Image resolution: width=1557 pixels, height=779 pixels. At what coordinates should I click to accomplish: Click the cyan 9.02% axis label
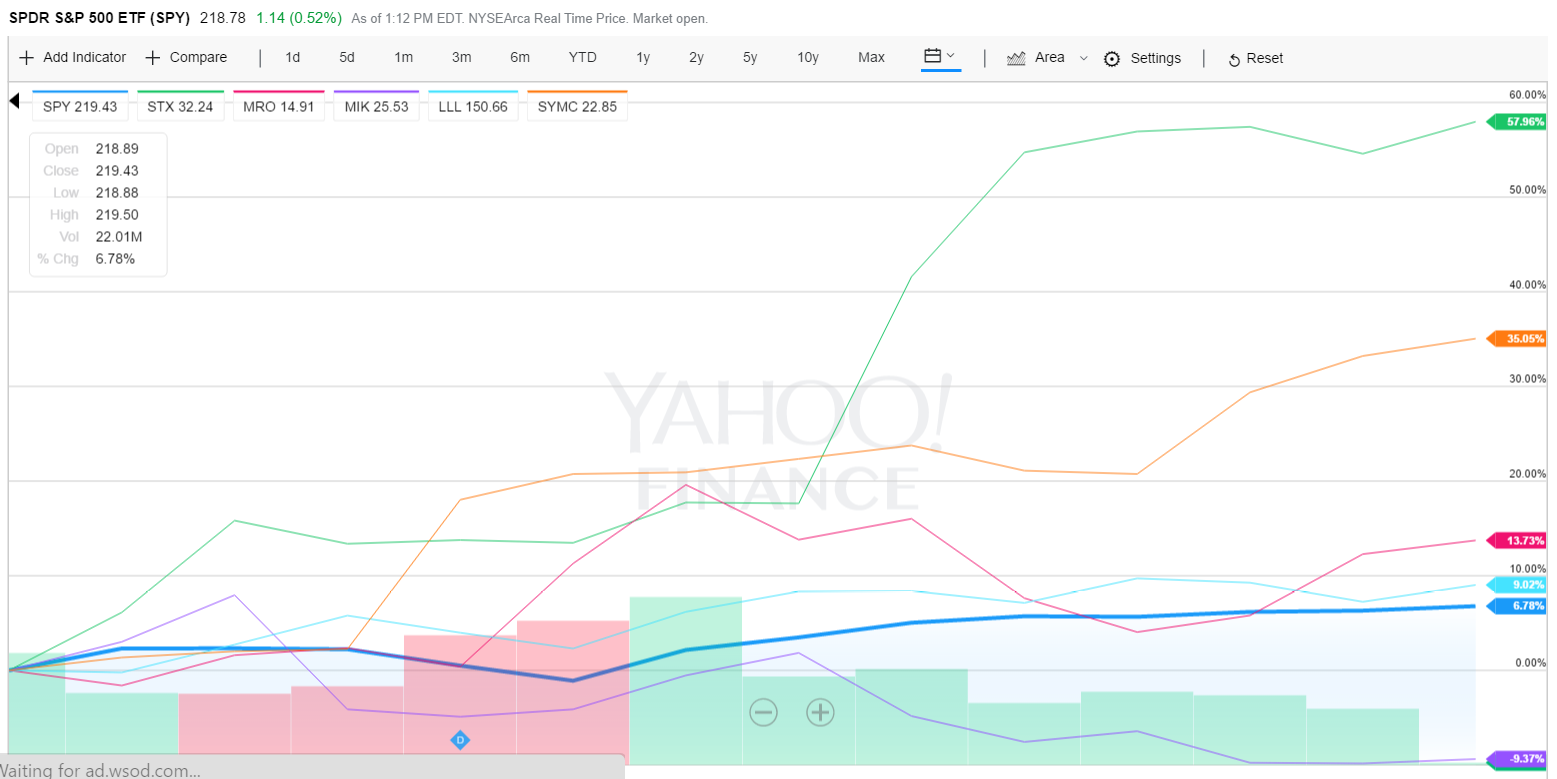tap(1517, 585)
